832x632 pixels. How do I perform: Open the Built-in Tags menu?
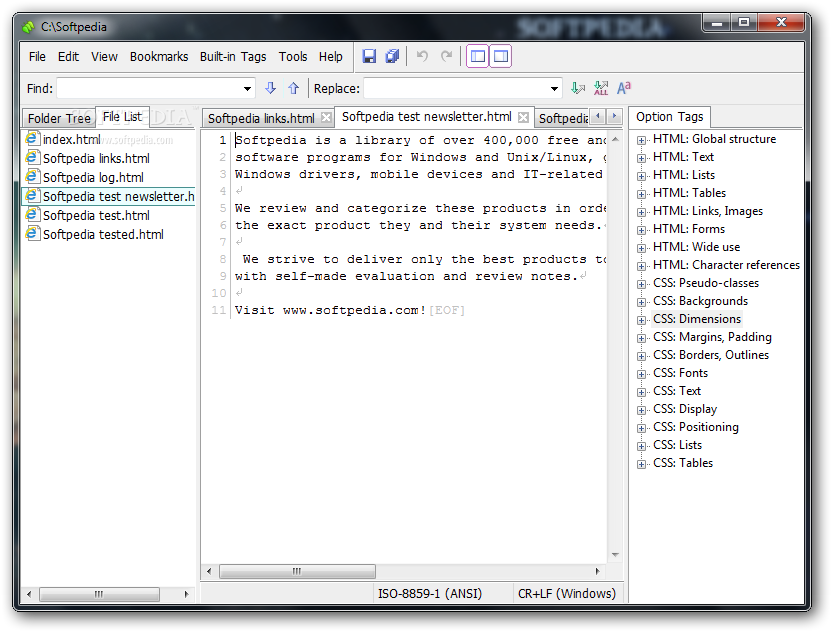(x=233, y=57)
